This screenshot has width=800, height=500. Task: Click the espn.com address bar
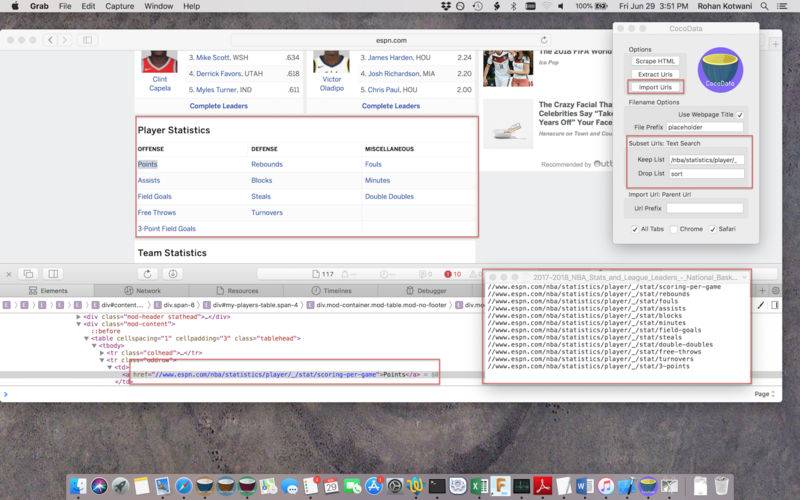391,40
